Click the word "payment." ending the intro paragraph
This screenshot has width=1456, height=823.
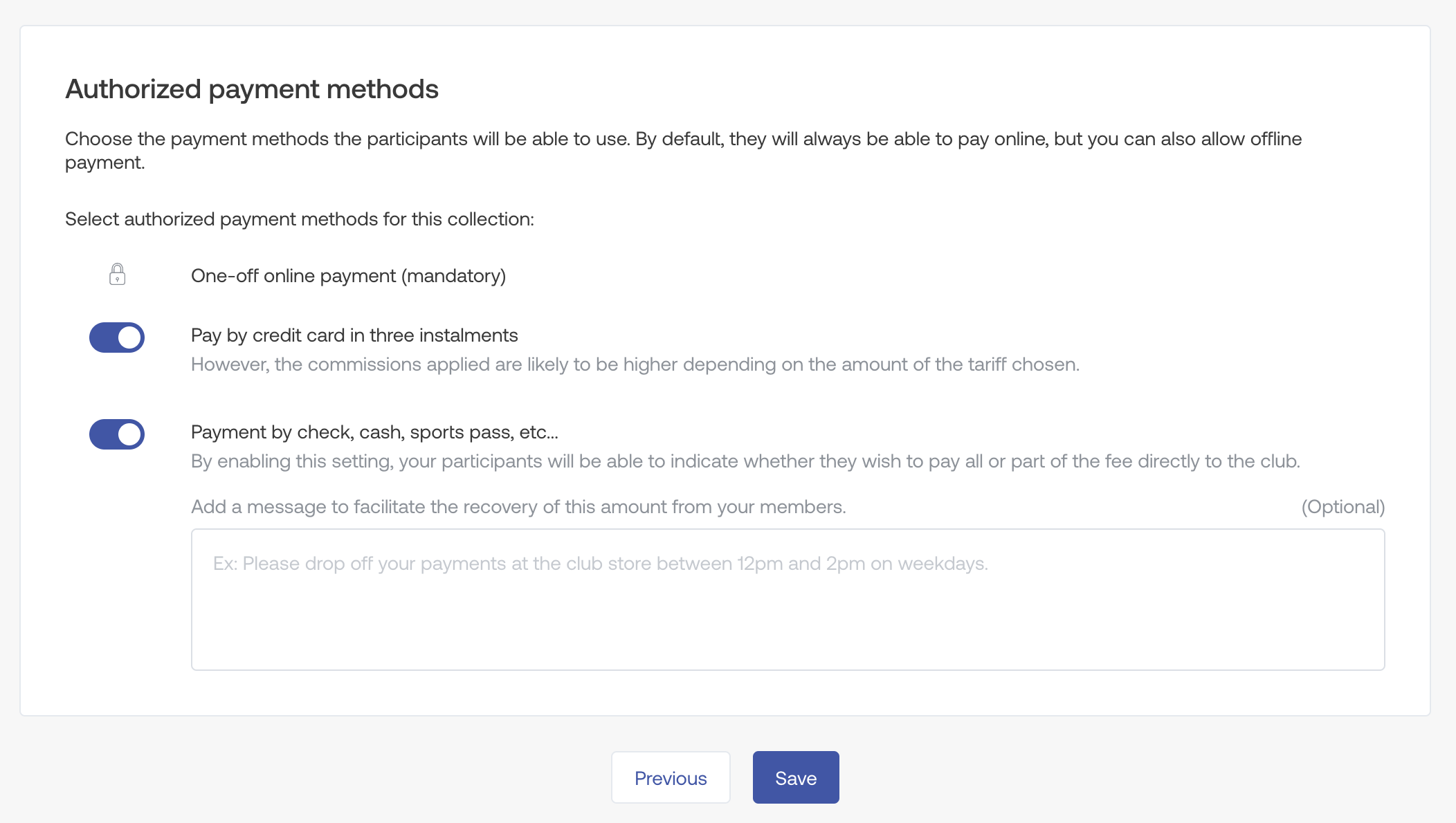[x=105, y=163]
